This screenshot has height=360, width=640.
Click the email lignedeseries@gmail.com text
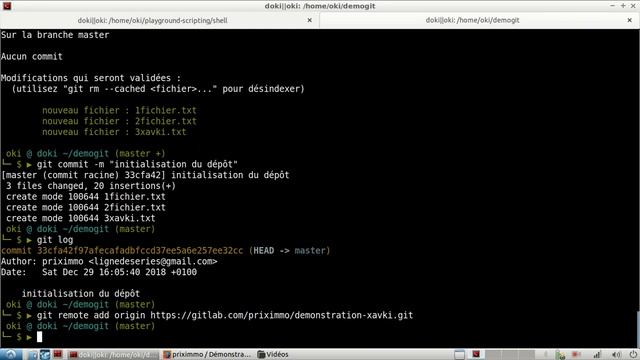pyautogui.click(x=153, y=261)
